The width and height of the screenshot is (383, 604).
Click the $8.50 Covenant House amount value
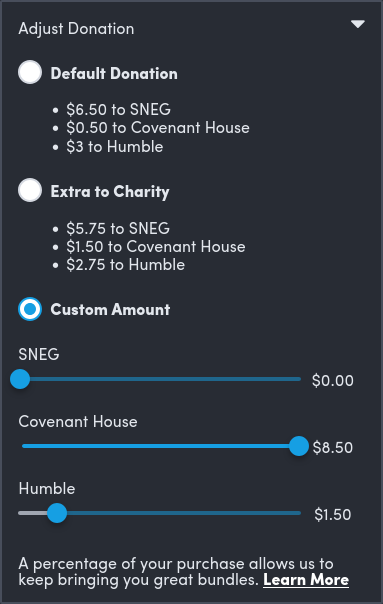tap(333, 448)
